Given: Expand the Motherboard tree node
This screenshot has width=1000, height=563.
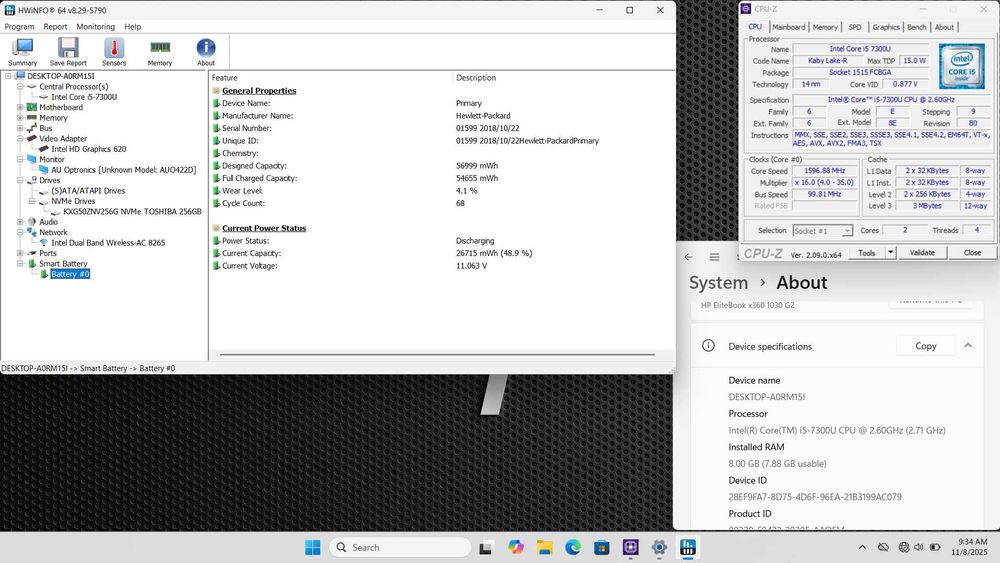Looking at the screenshot, I should (x=20, y=107).
